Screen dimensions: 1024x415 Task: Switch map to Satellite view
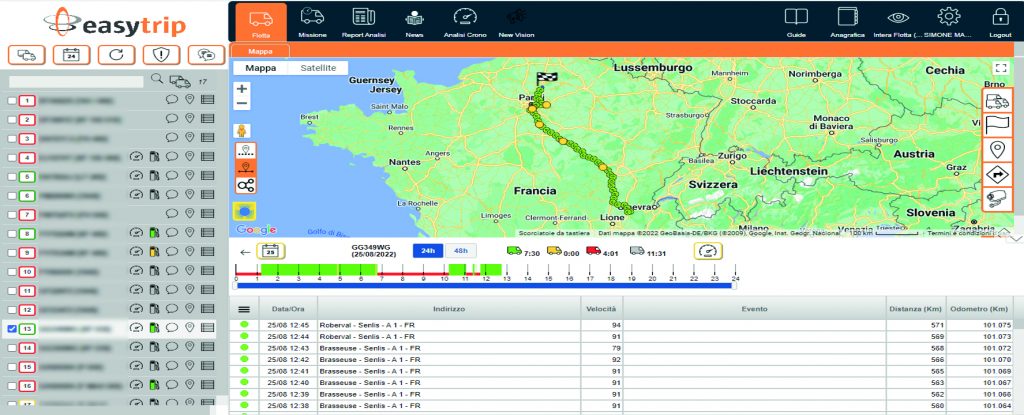pos(324,68)
